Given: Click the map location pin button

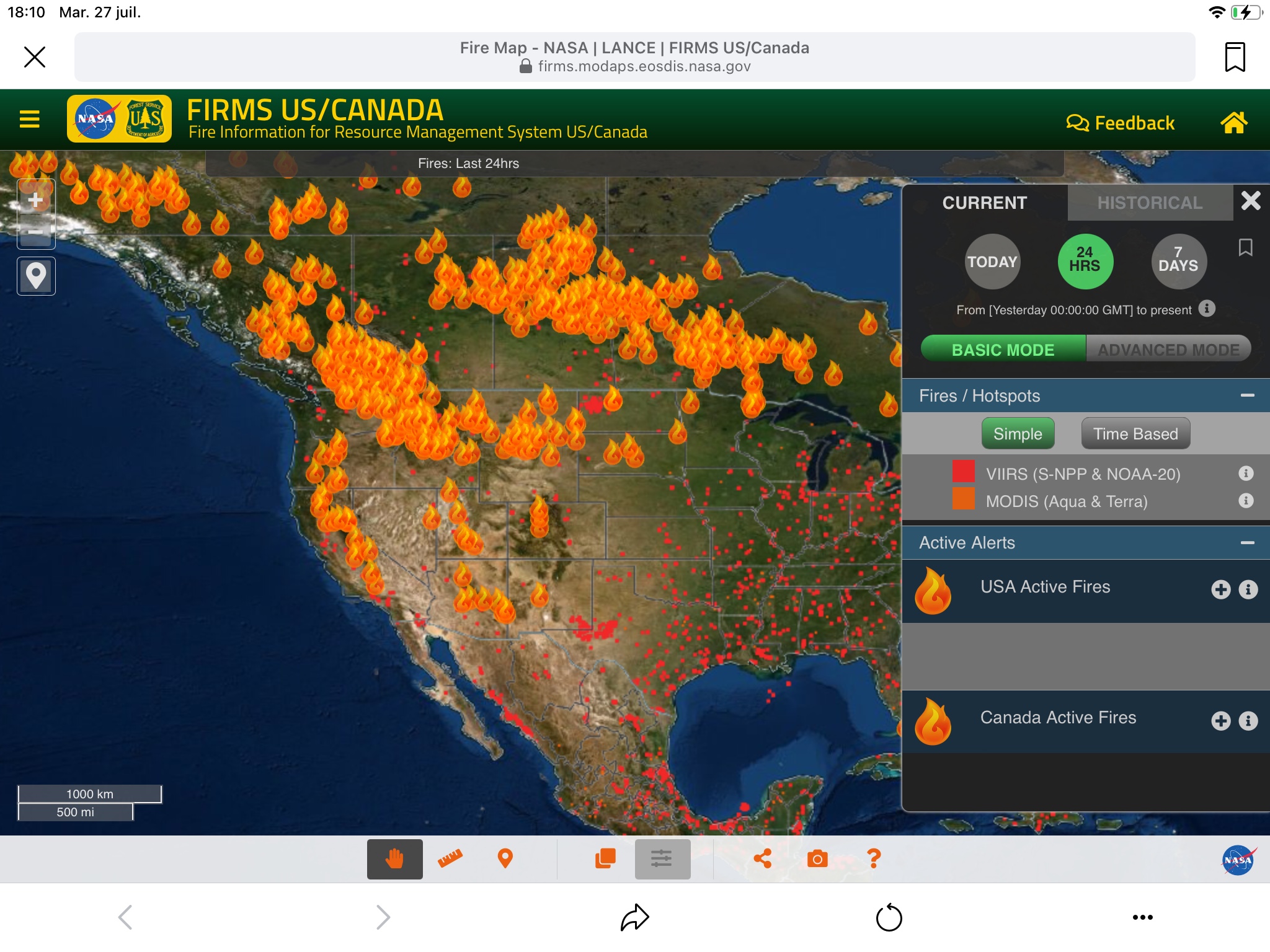Looking at the screenshot, I should coord(36,276).
